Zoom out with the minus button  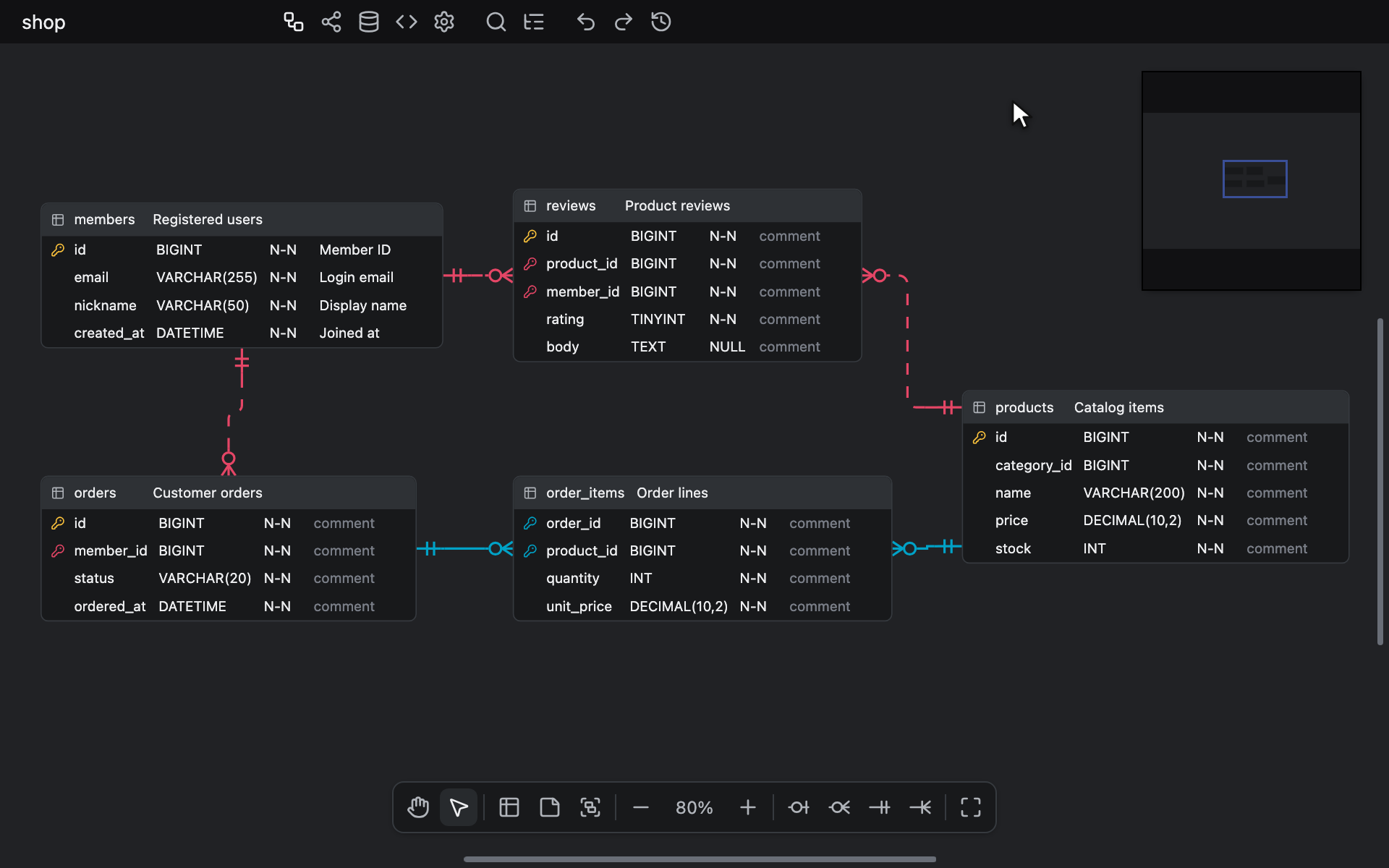pos(641,807)
